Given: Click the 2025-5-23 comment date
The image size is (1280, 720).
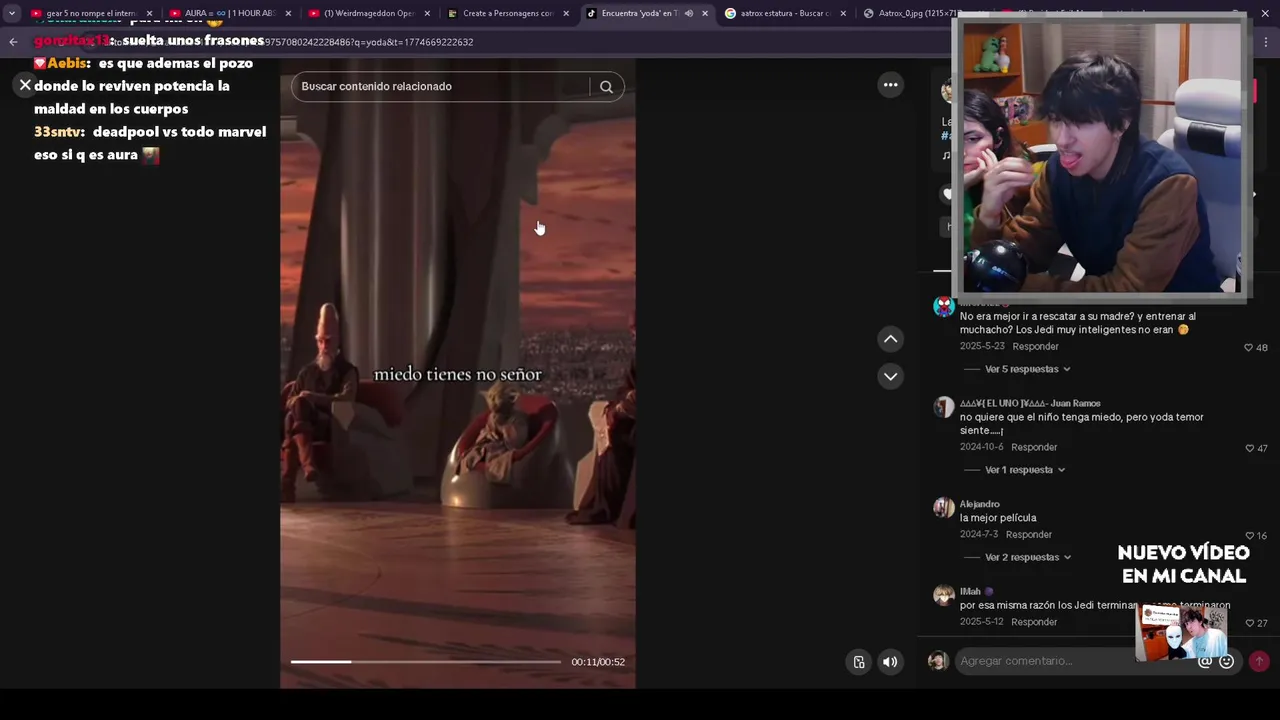Looking at the screenshot, I should click(x=982, y=346).
